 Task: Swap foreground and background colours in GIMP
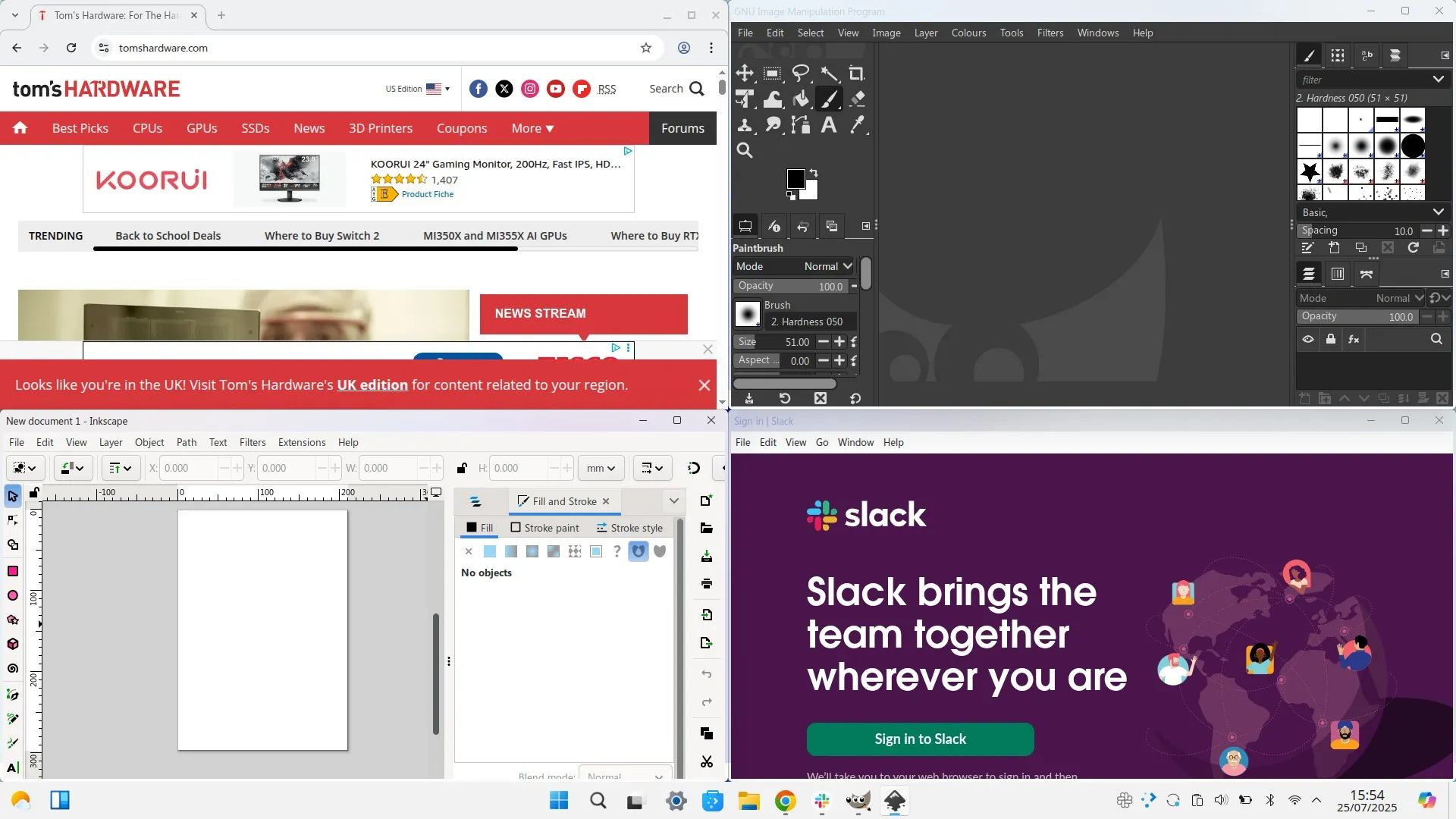[814, 172]
